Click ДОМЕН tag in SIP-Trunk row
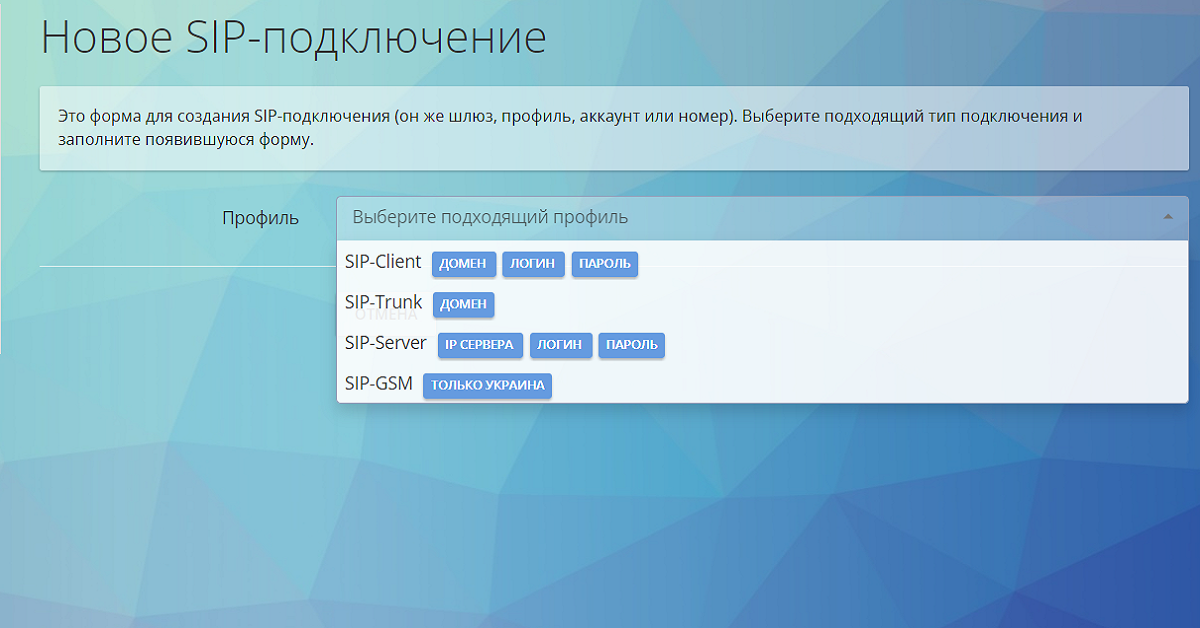The width and height of the screenshot is (1200, 628). (x=464, y=304)
